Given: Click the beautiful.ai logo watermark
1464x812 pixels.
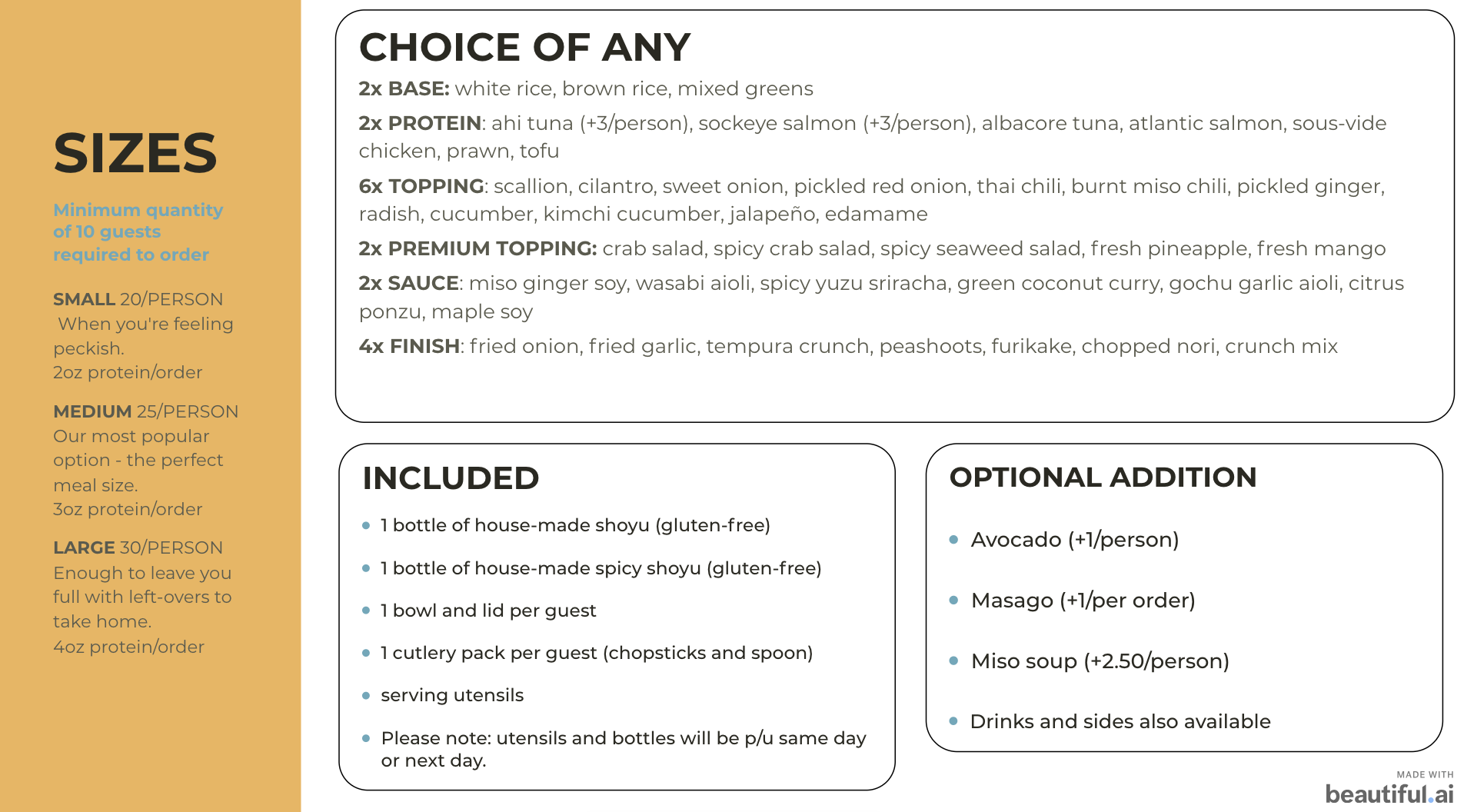Looking at the screenshot, I should 1389,788.
